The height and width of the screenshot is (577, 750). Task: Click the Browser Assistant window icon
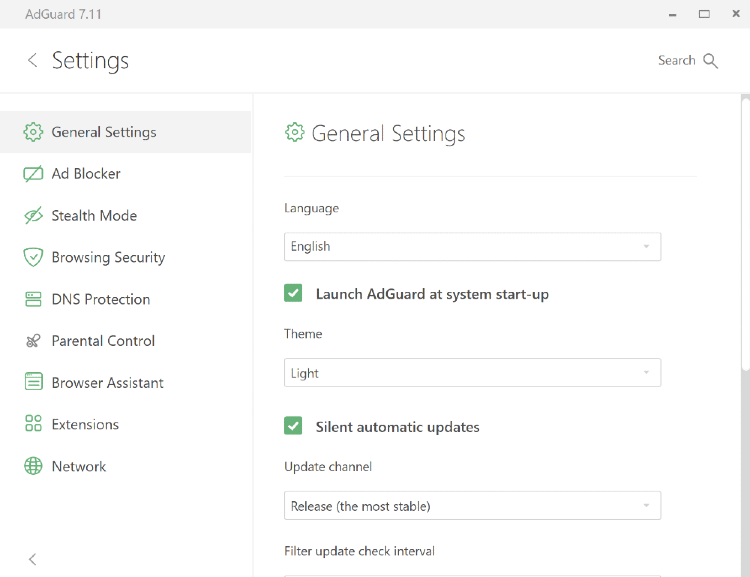pos(33,382)
